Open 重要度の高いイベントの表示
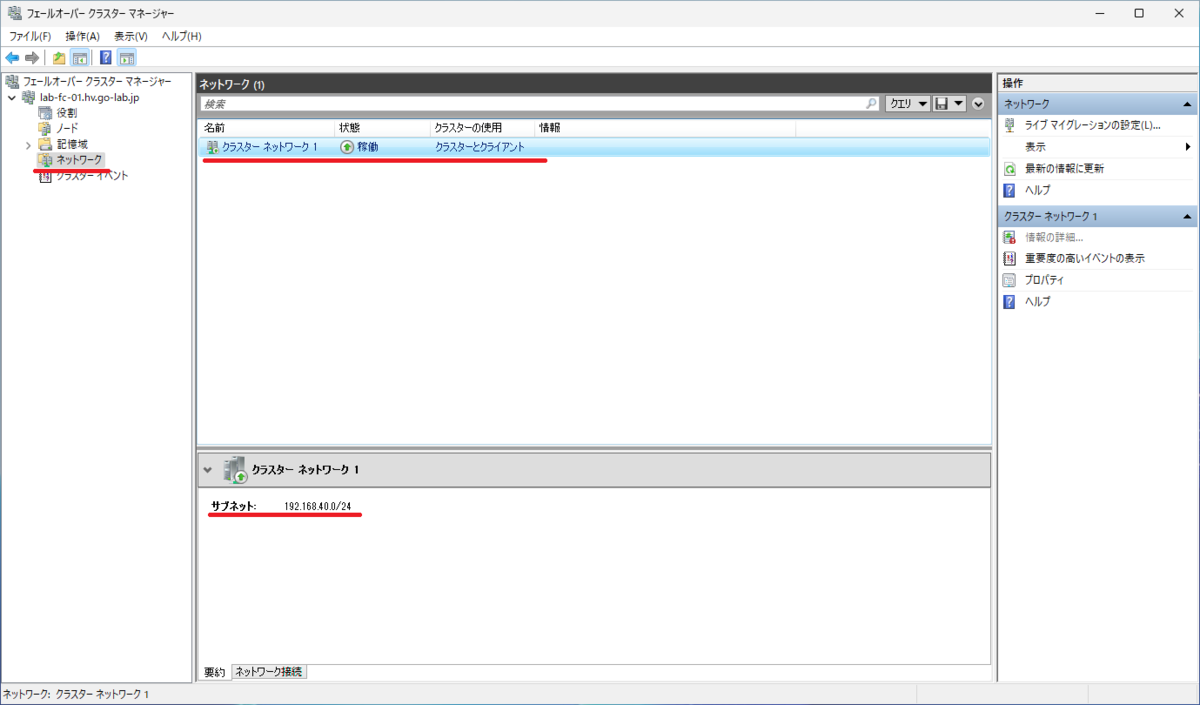Image resolution: width=1200 pixels, height=705 pixels. coord(1085,258)
